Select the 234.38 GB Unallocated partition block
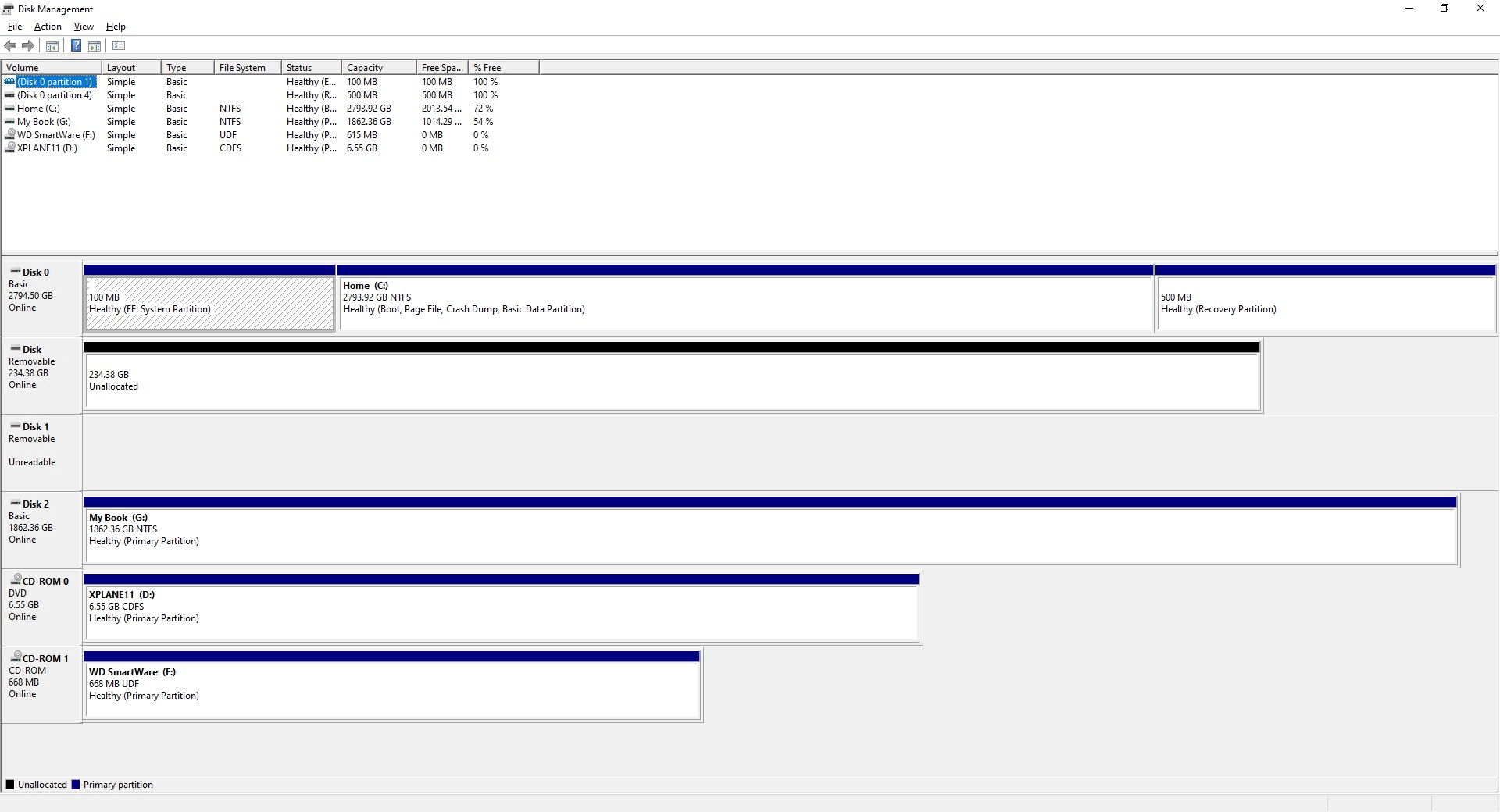The width and height of the screenshot is (1500, 812). coord(672,380)
